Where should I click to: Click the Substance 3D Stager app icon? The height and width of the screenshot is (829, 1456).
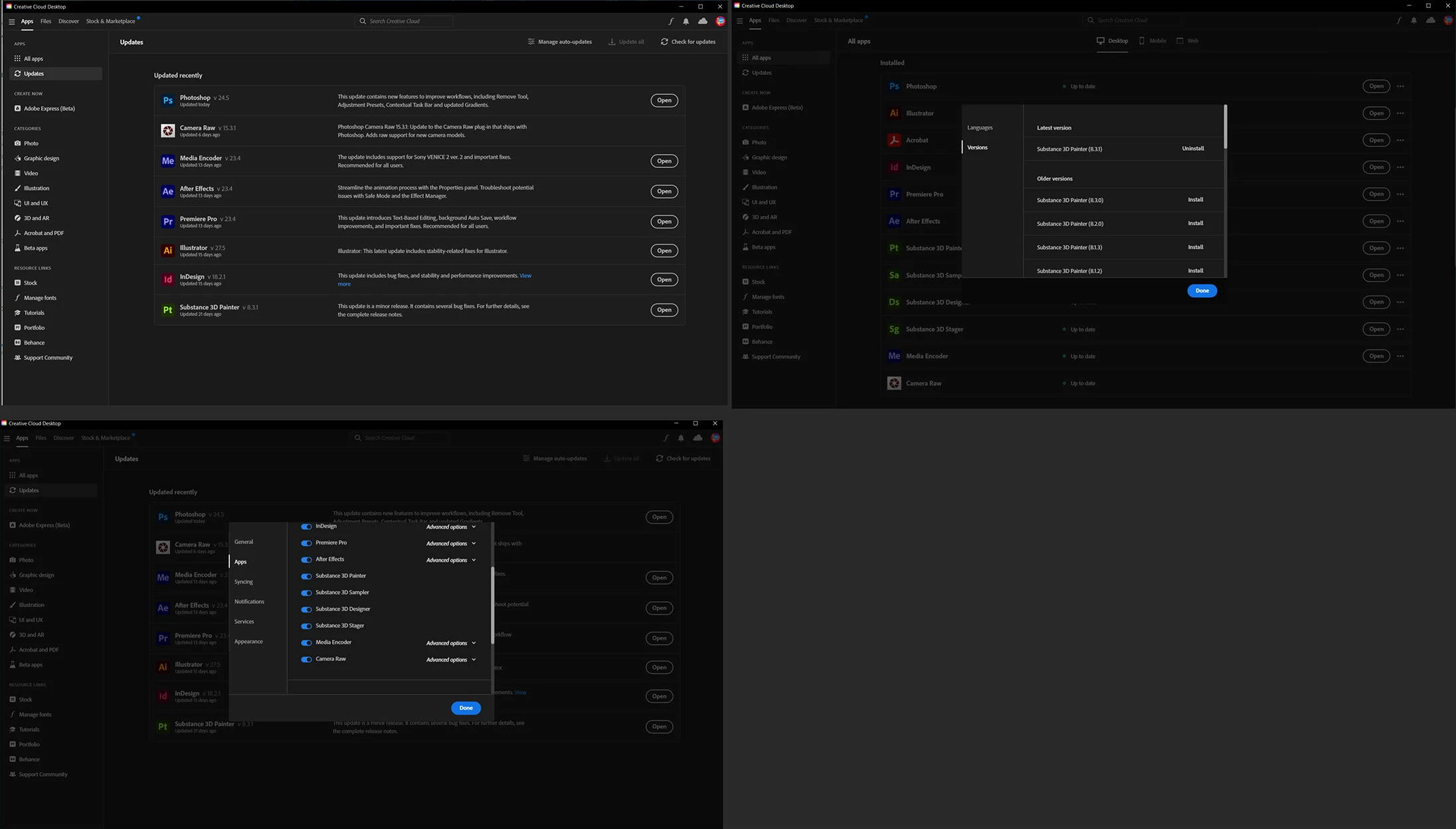[x=894, y=329]
